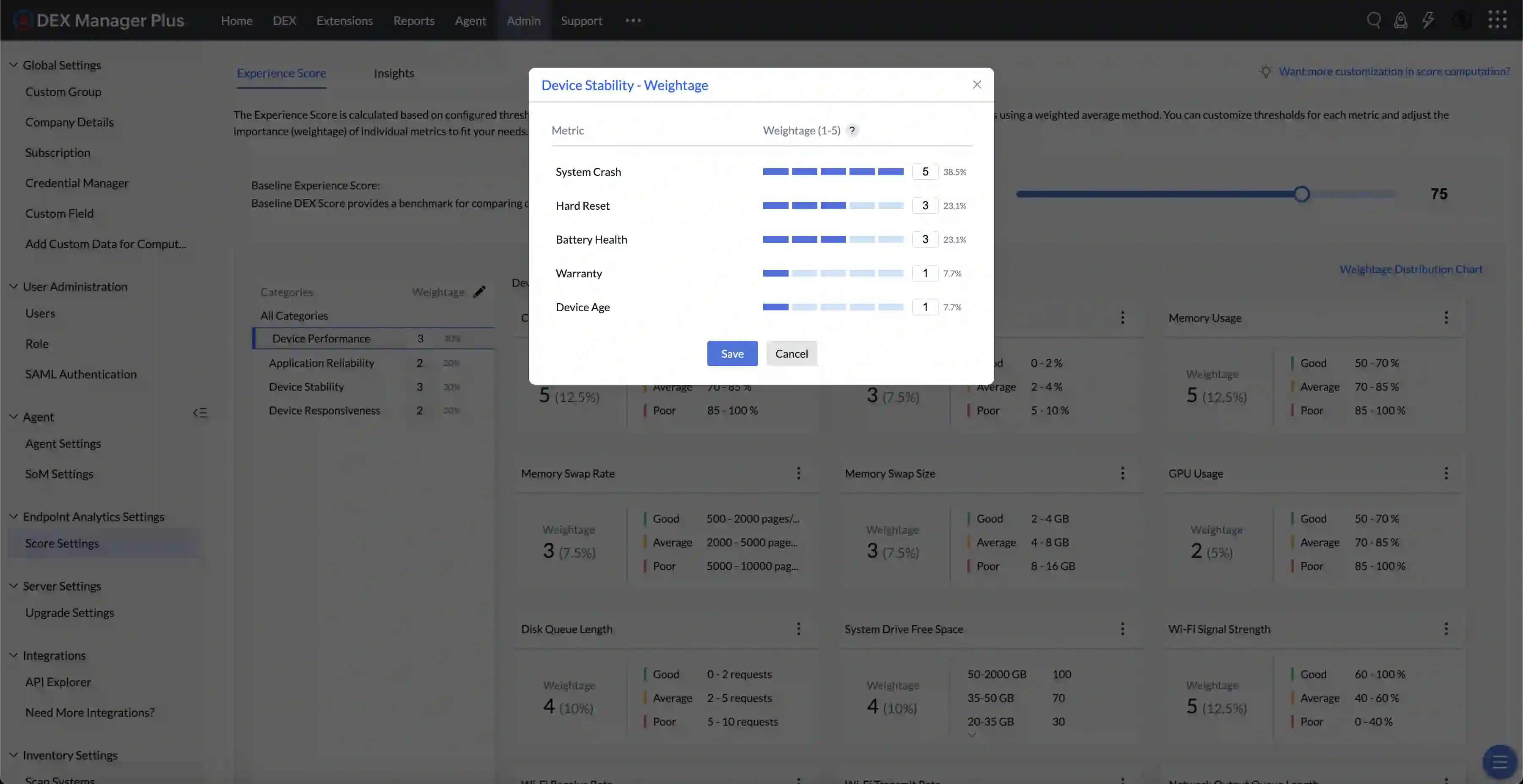1523x784 pixels.
Task: Click the notifications icon in the top bar
Action: pos(1401,19)
